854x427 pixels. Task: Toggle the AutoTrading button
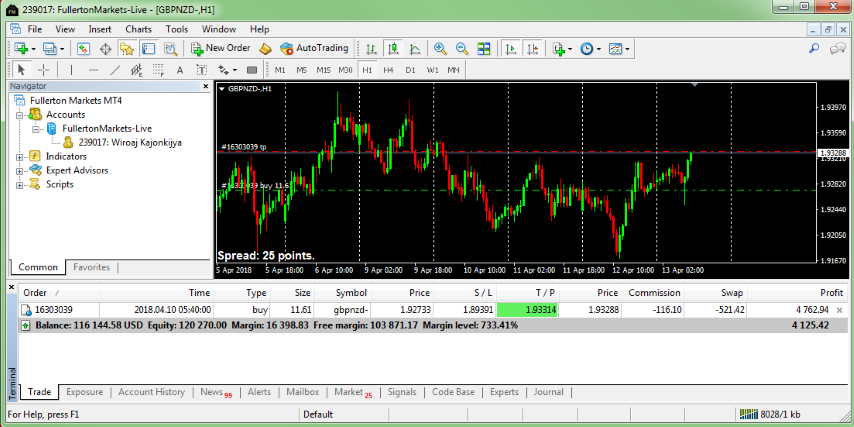[x=314, y=48]
